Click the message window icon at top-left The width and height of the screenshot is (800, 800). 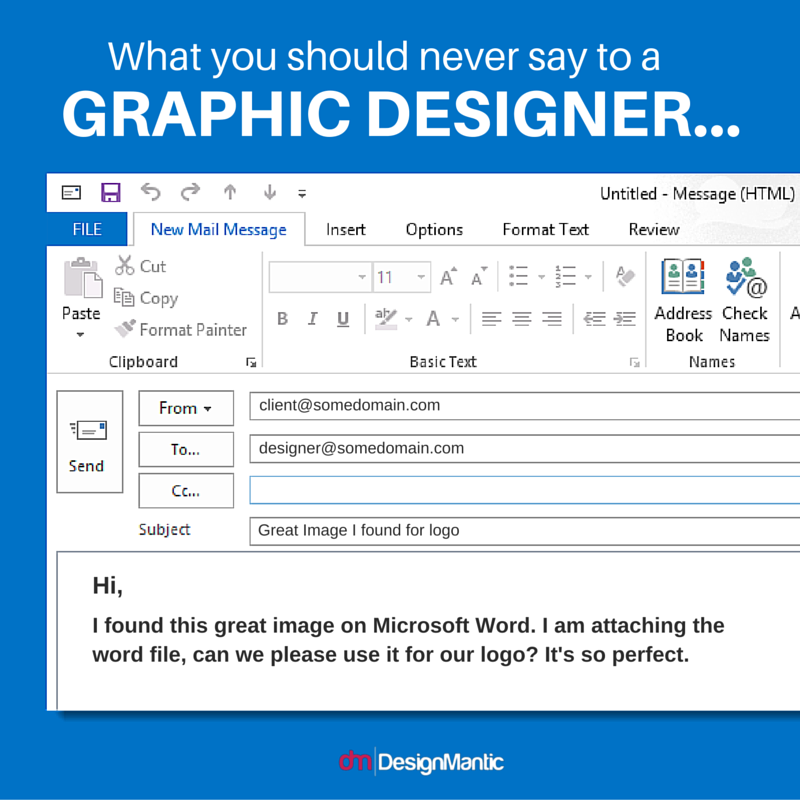(71, 192)
